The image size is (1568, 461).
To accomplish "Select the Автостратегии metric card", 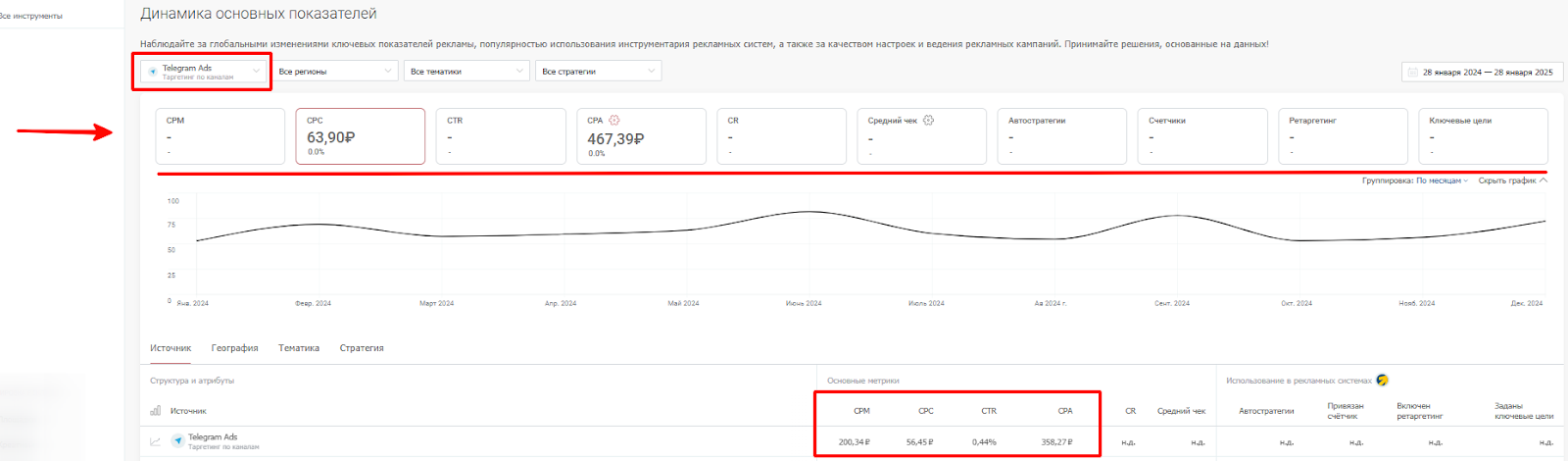I will coord(1062,136).
